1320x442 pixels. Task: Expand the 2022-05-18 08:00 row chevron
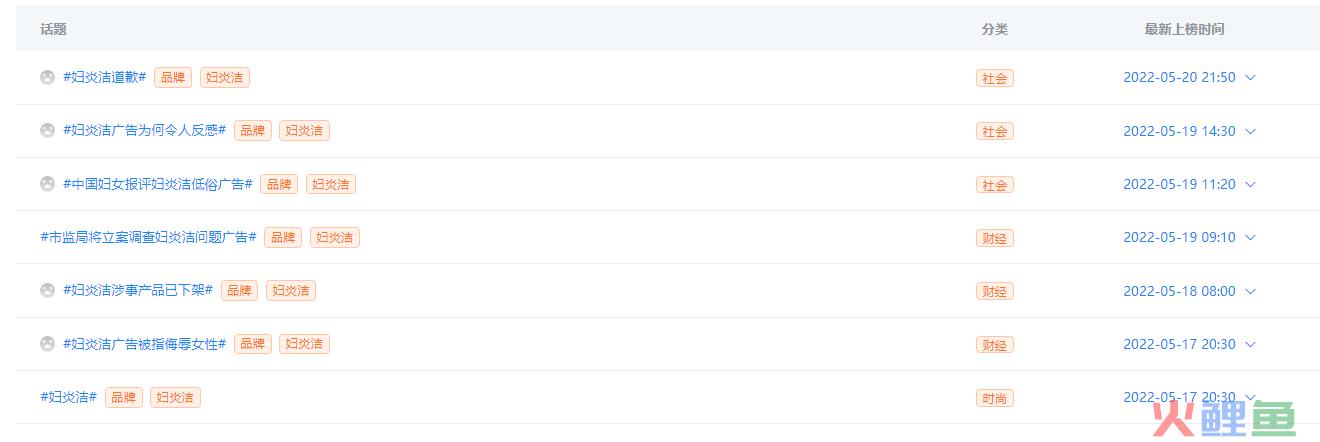[1250, 291]
